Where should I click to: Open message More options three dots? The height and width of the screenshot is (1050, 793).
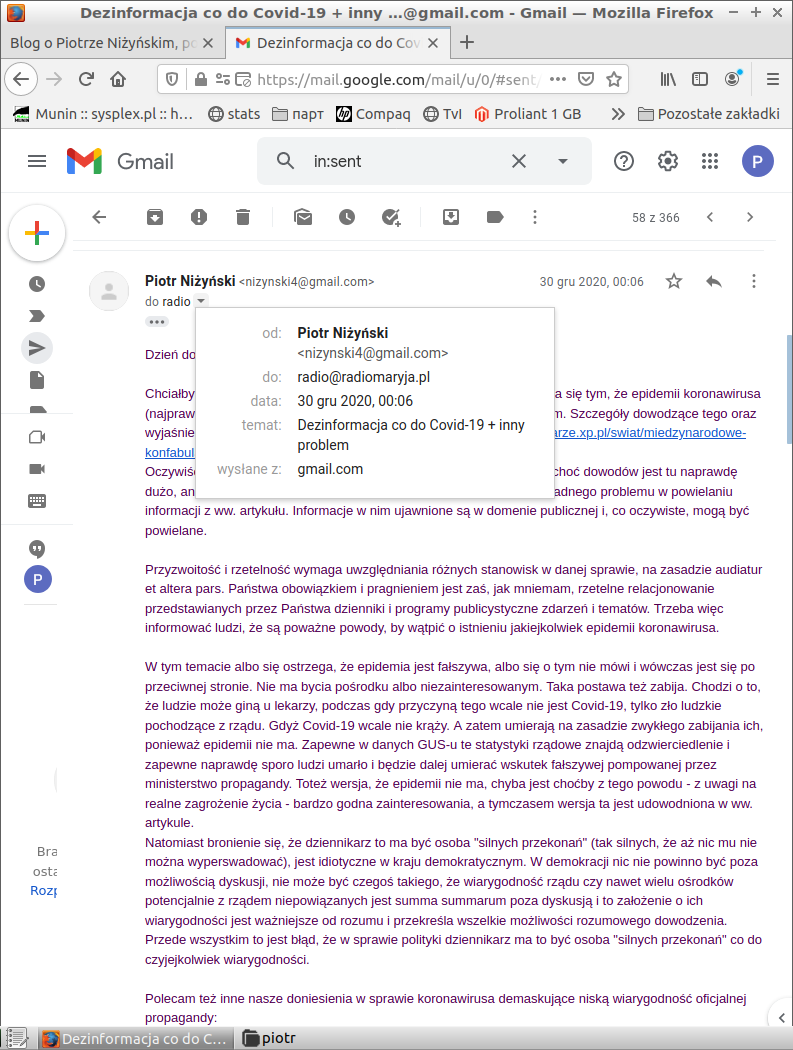753,281
